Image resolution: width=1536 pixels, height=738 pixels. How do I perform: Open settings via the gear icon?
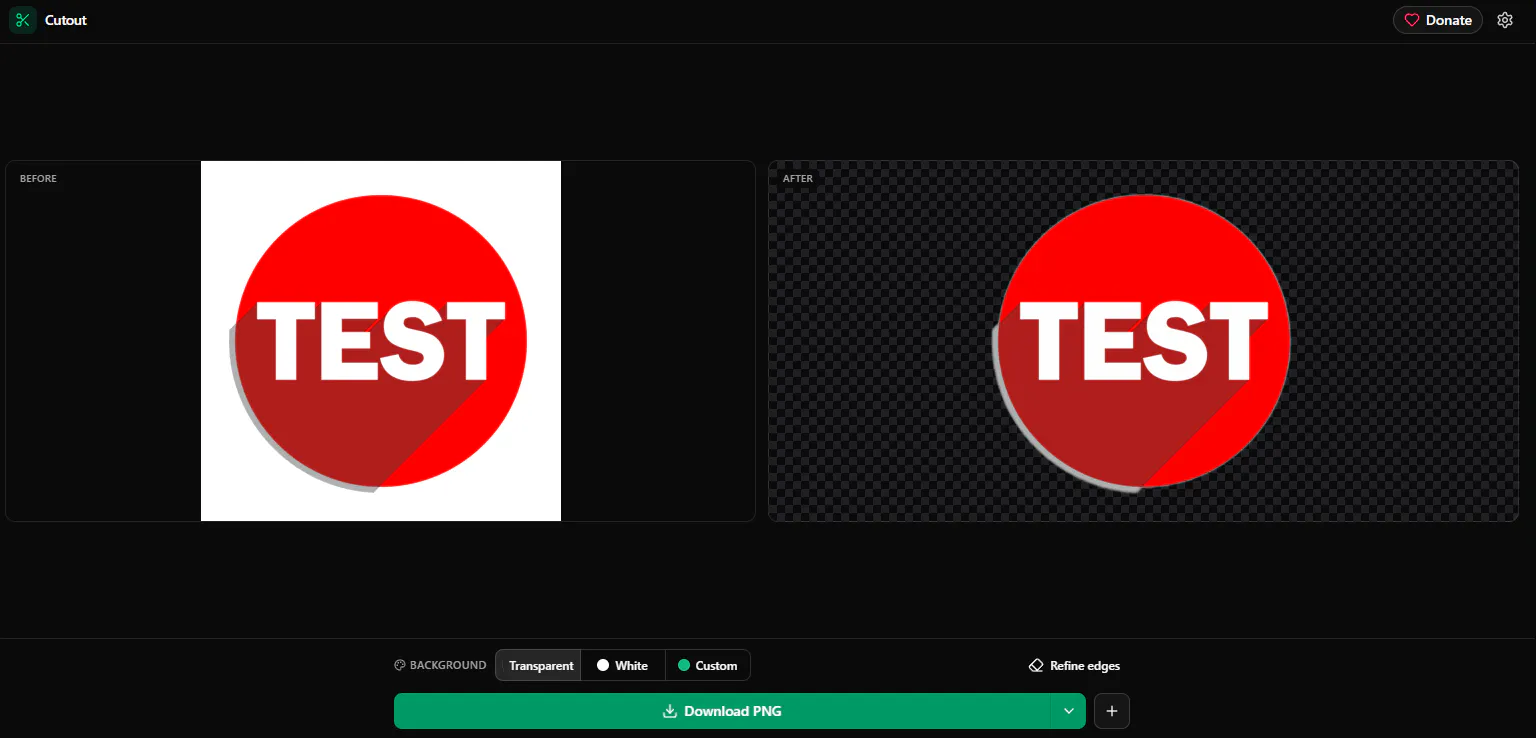[x=1505, y=20]
